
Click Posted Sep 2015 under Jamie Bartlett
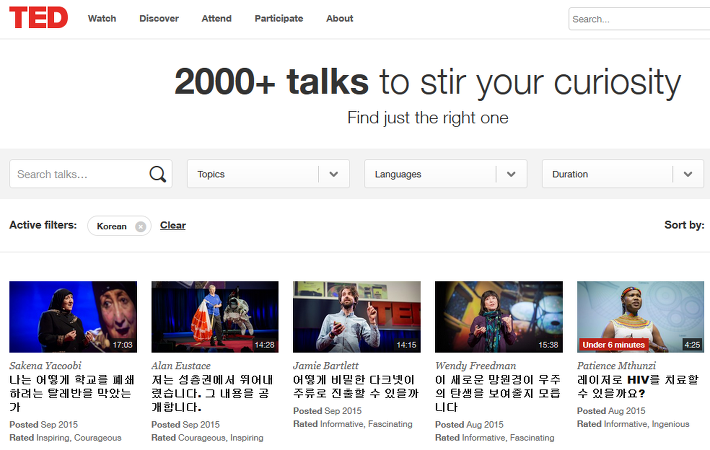[x=327, y=411]
